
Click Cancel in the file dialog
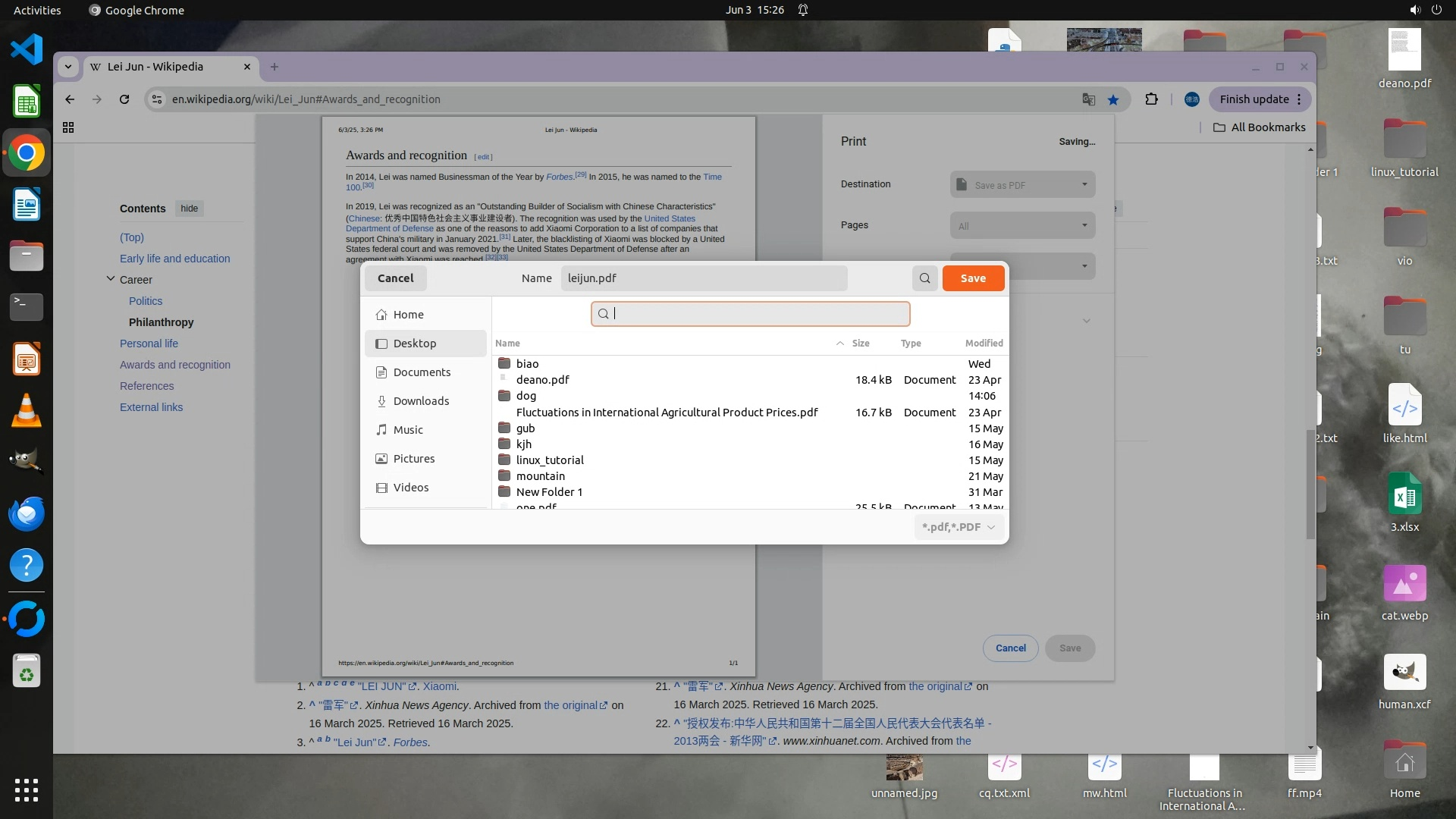click(395, 278)
